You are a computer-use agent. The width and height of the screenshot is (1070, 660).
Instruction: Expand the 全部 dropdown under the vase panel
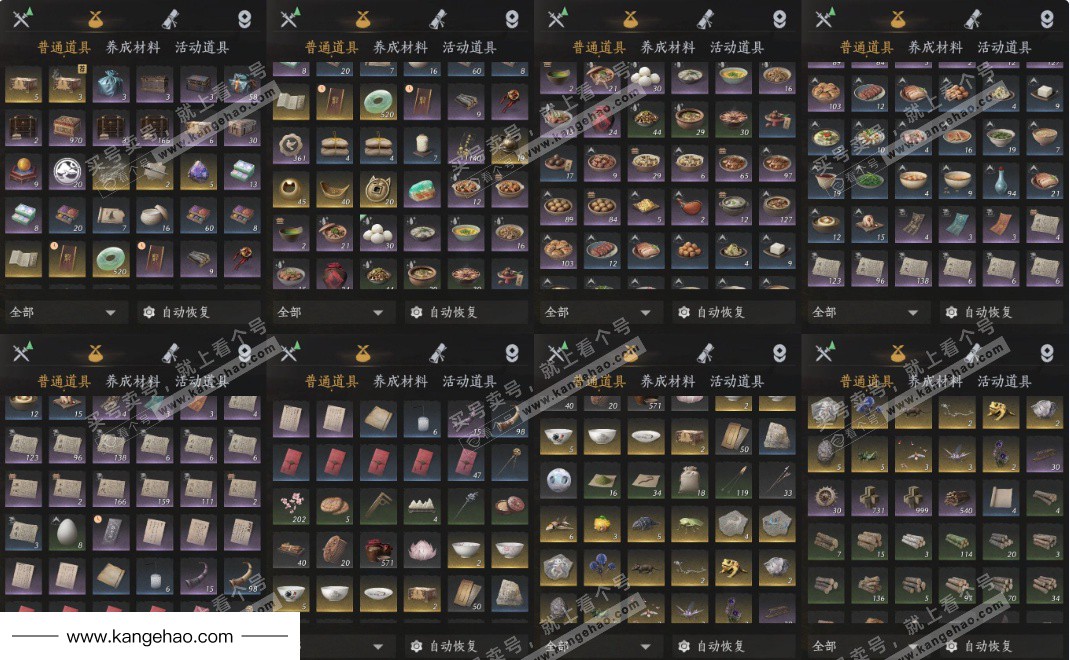pyautogui.click(x=866, y=313)
